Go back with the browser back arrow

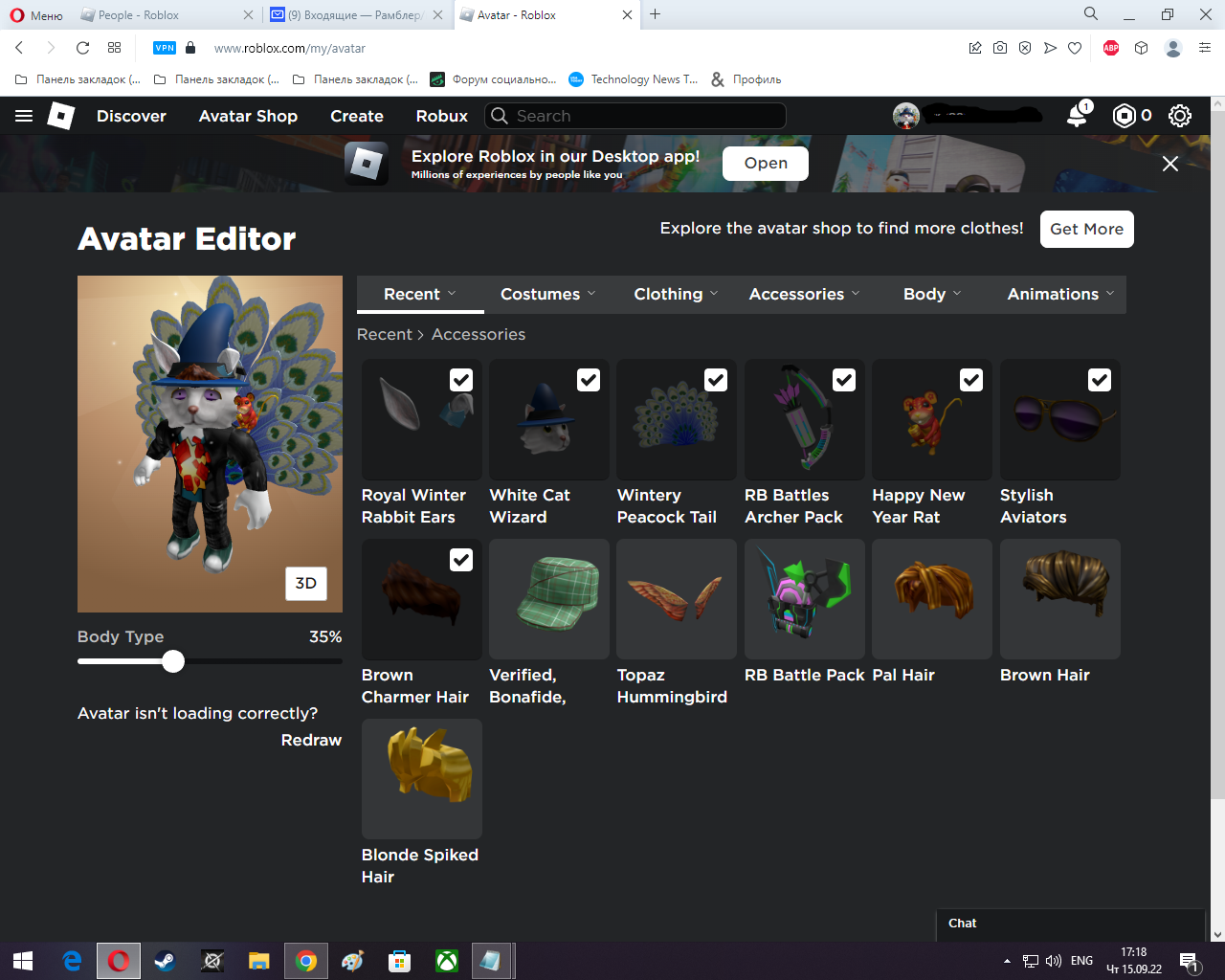[x=19, y=48]
